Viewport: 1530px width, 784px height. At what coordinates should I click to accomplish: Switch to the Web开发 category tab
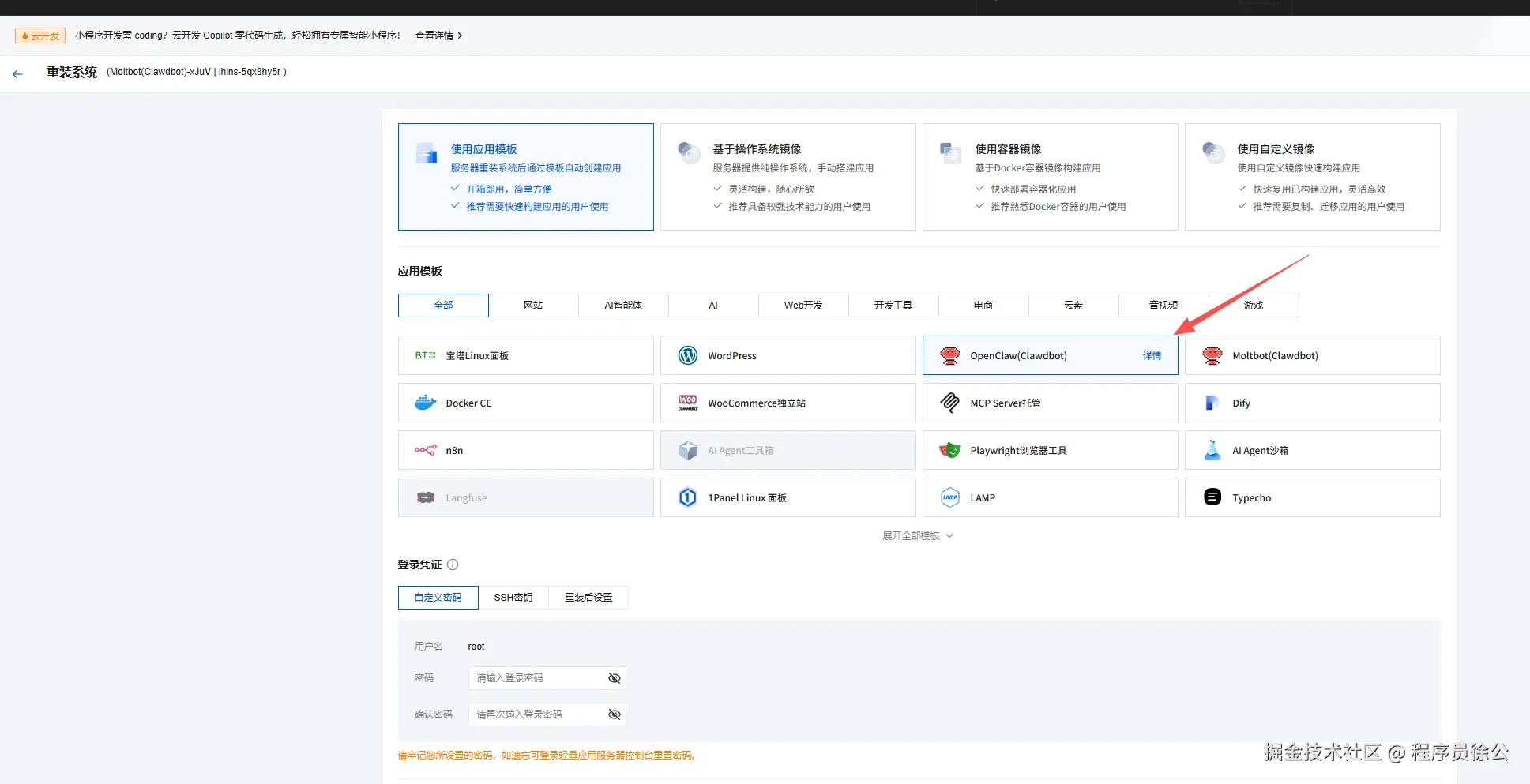803,306
